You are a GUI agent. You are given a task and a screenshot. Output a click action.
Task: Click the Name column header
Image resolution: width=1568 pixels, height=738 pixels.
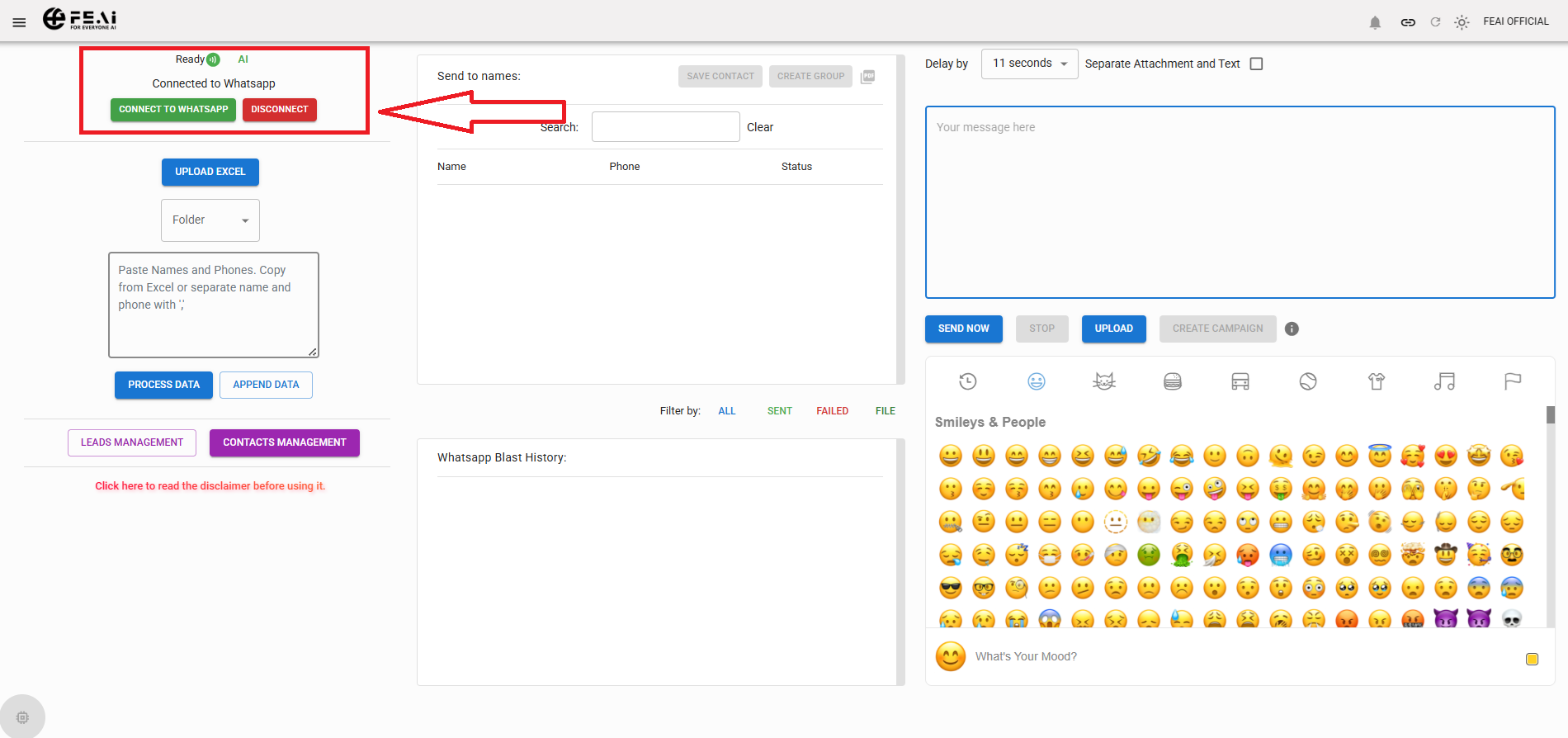coord(451,167)
